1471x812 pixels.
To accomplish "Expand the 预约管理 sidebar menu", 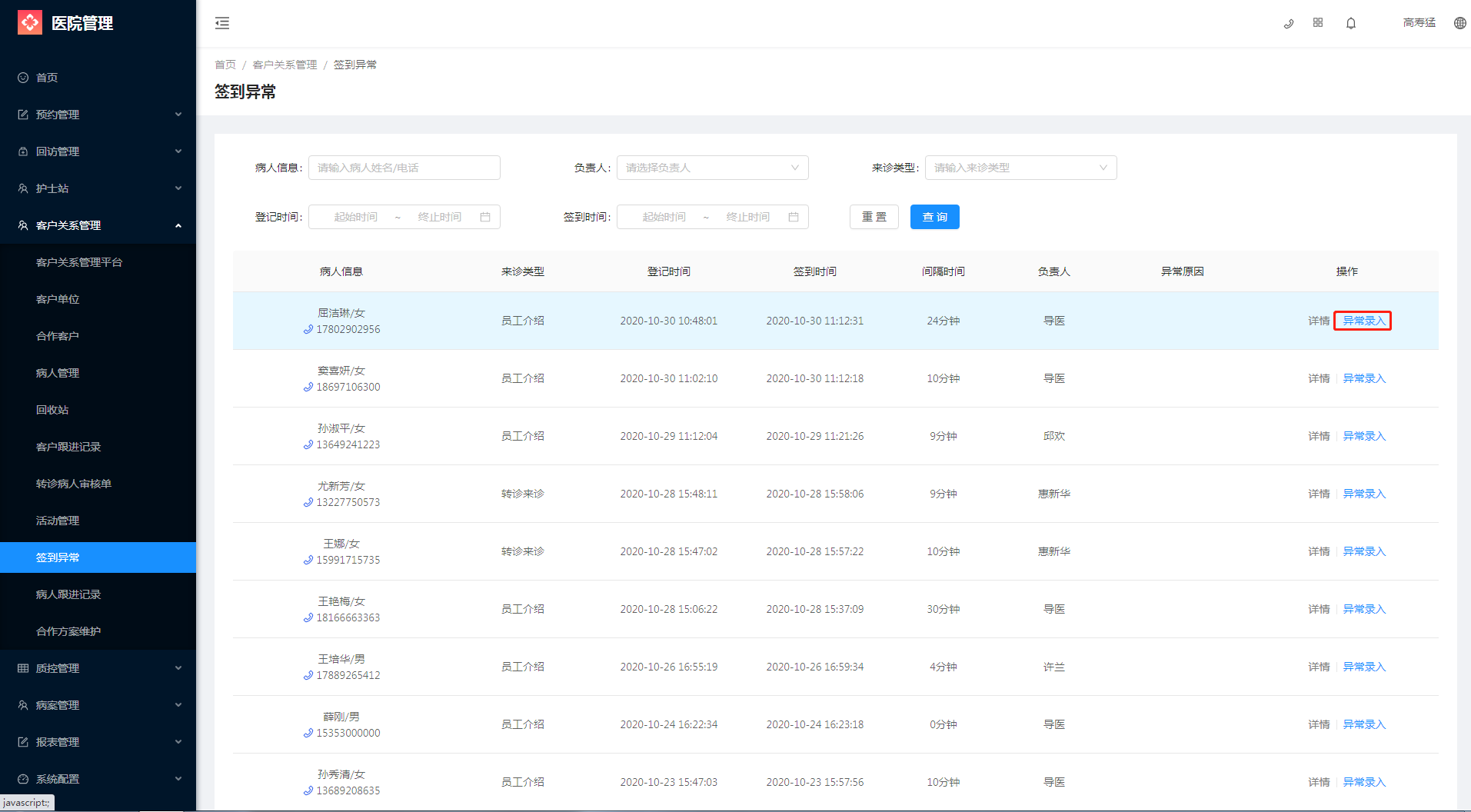I will click(x=98, y=115).
